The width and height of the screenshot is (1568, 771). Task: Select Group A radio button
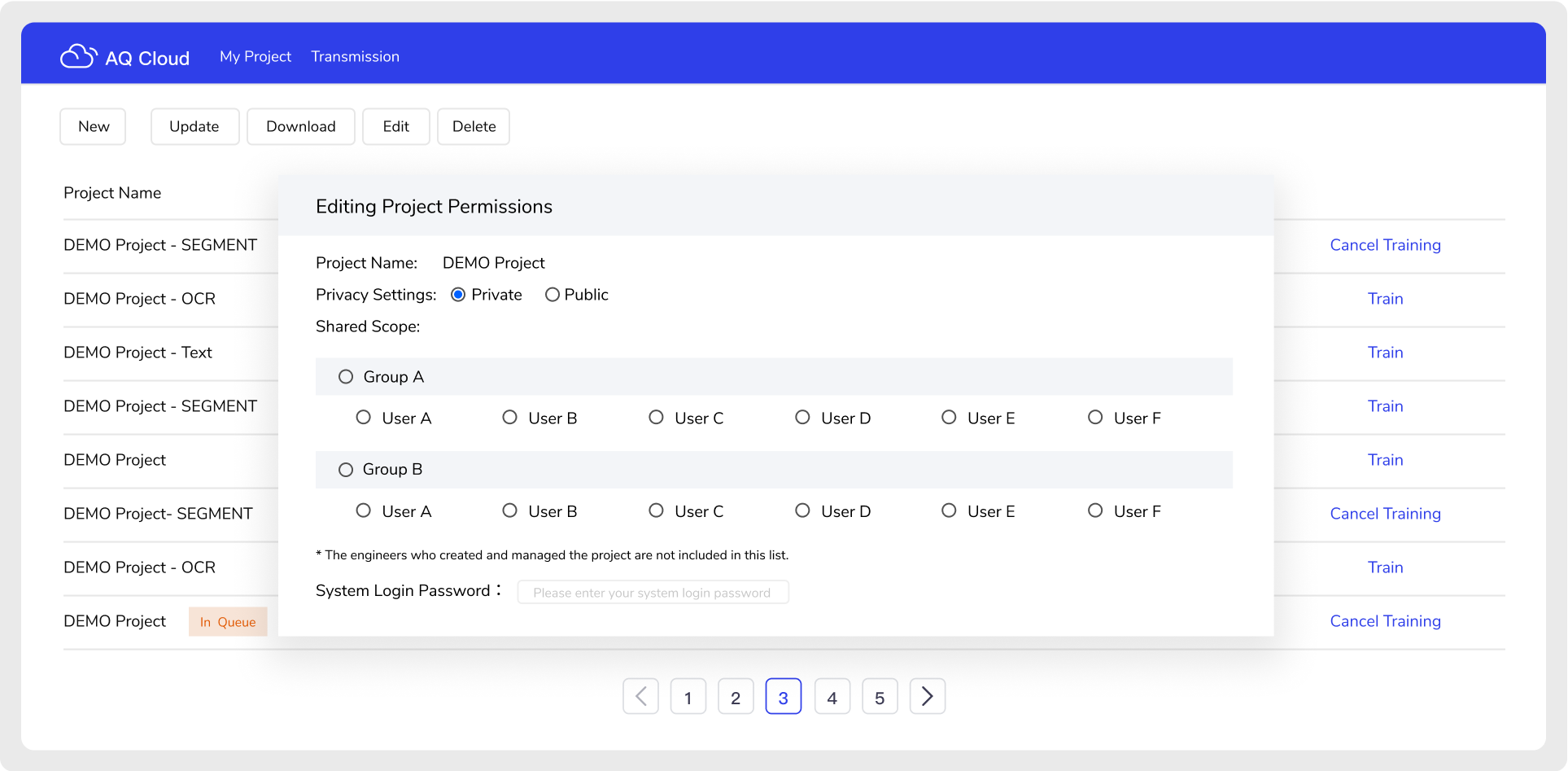click(346, 377)
